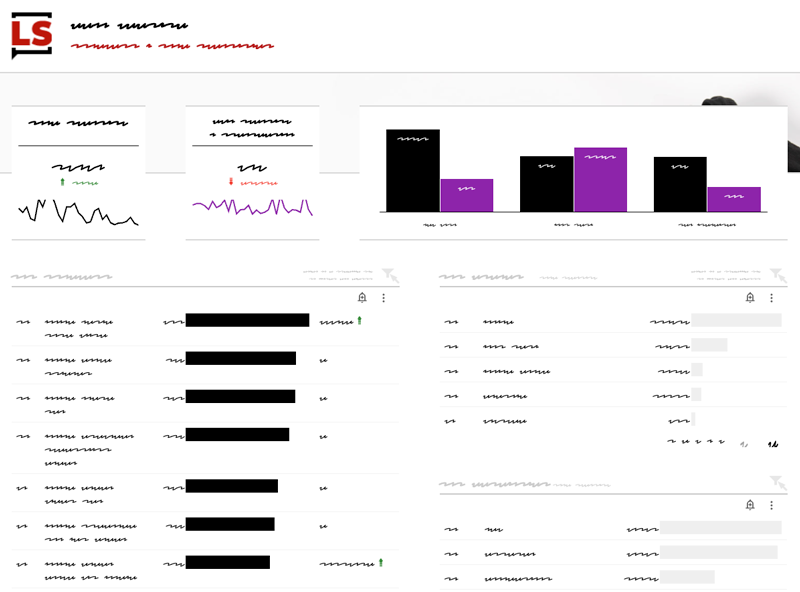Click the bell alert icon on the five-row gray-bar table

click(750, 298)
